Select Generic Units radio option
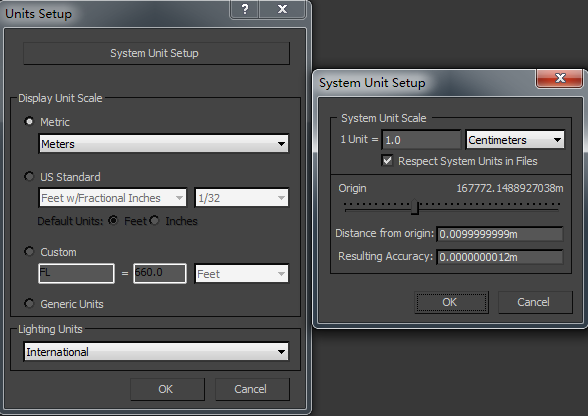The height and width of the screenshot is (416, 588). point(29,303)
